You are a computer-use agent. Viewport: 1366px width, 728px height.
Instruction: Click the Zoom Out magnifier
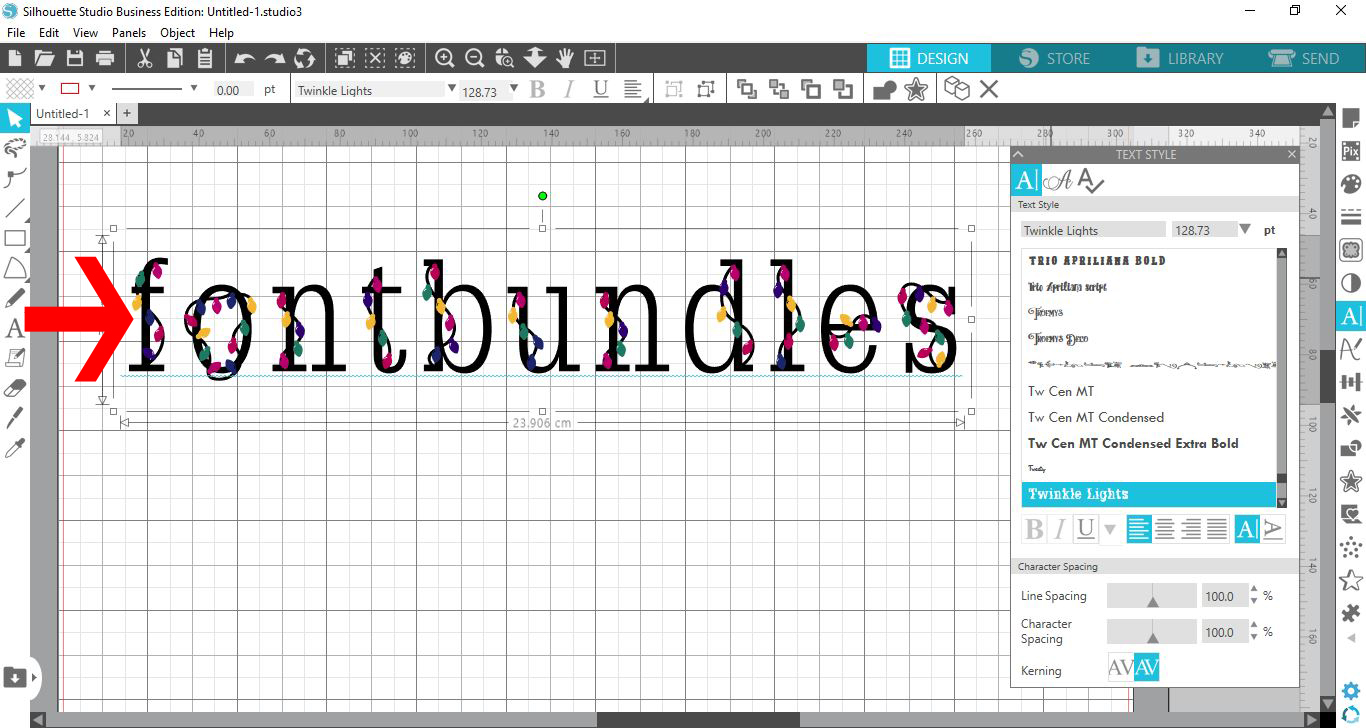point(475,58)
